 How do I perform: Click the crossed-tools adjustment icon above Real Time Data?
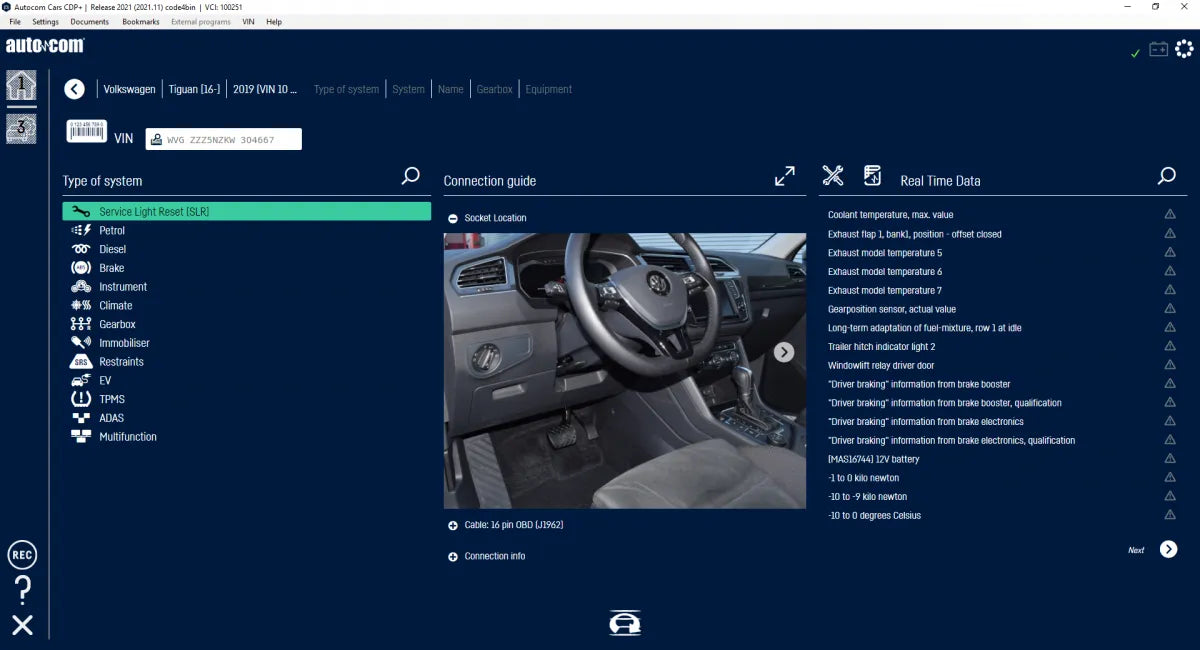tap(833, 175)
